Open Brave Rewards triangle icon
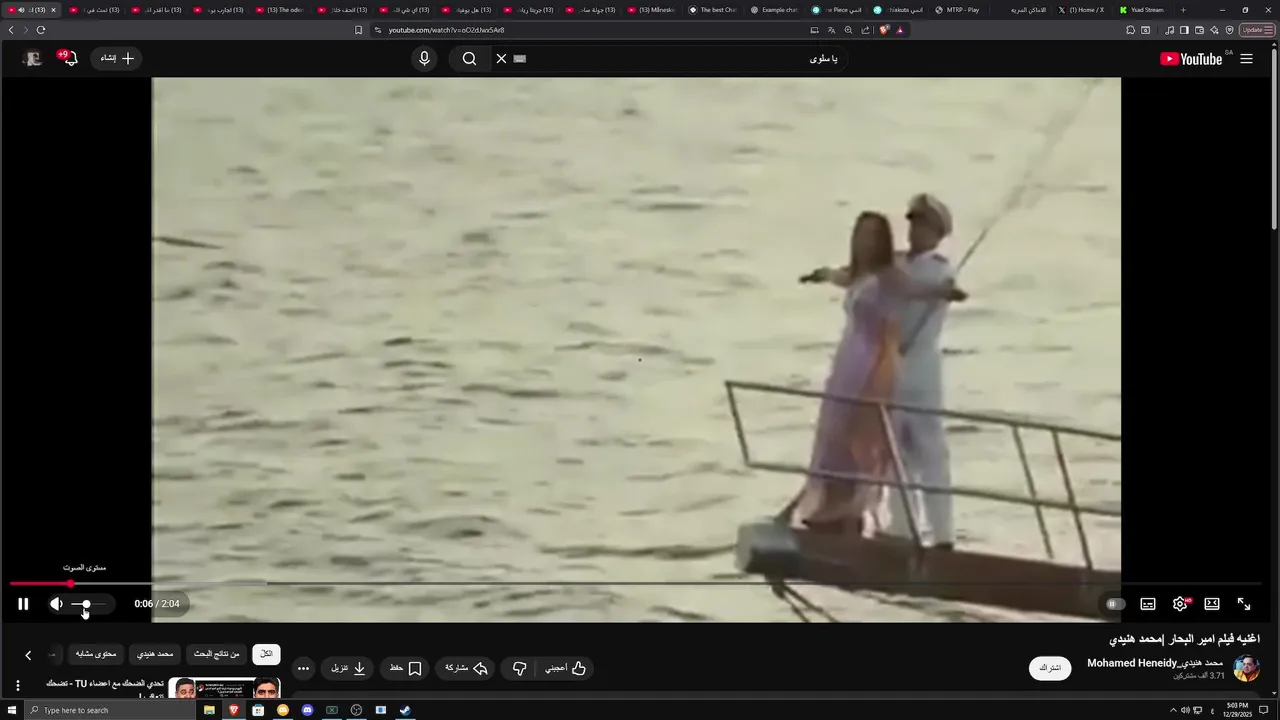Viewport: 1280px width, 720px height. [x=900, y=30]
